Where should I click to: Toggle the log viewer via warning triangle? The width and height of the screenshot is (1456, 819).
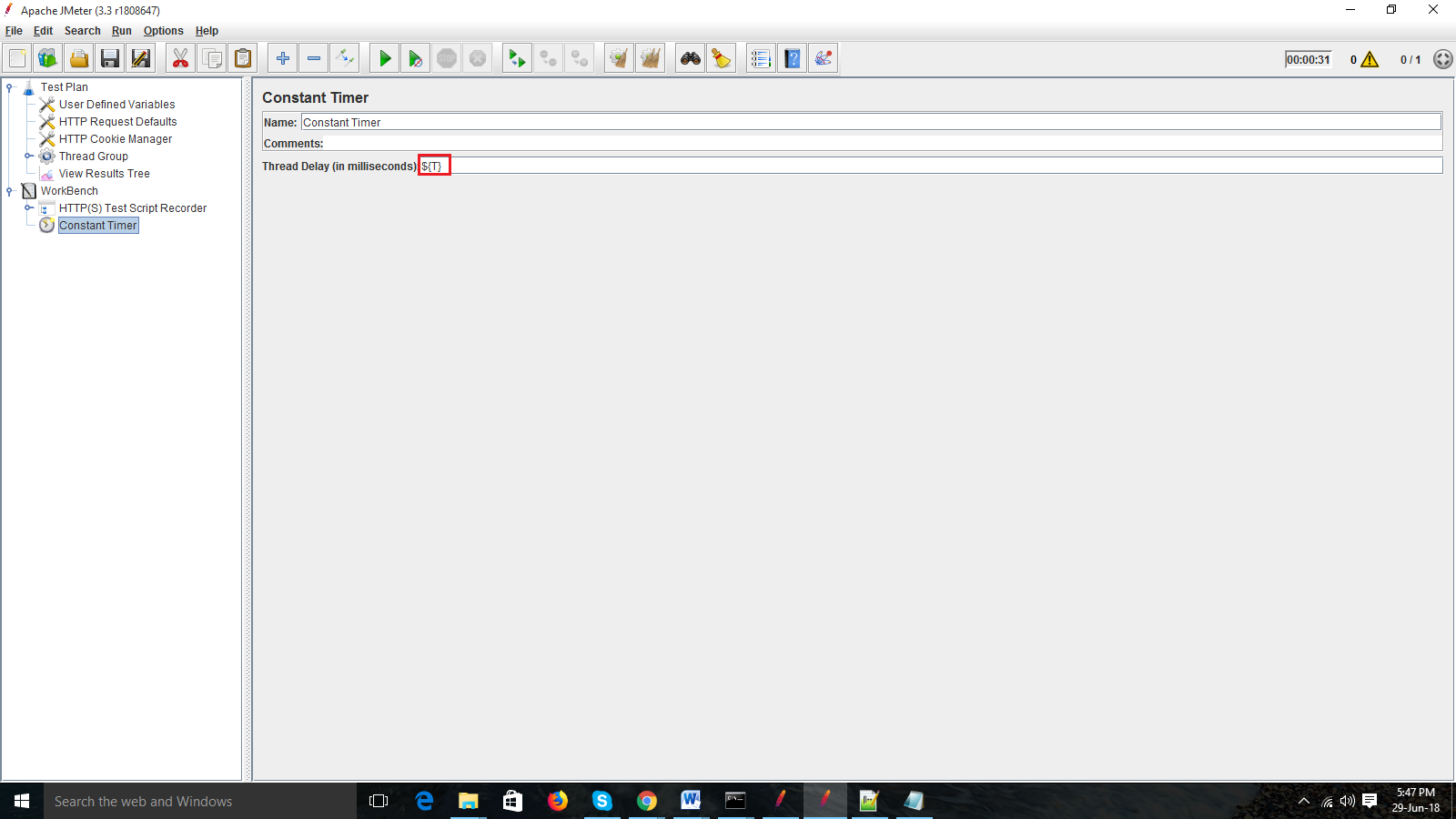click(x=1370, y=60)
